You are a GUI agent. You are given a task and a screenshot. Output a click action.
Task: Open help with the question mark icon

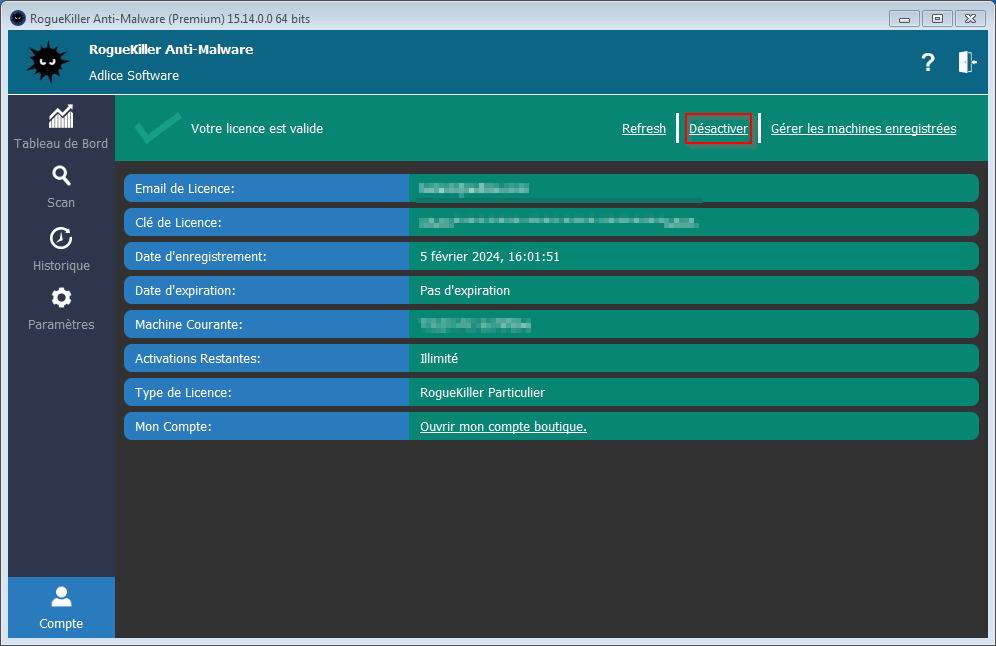click(x=927, y=63)
